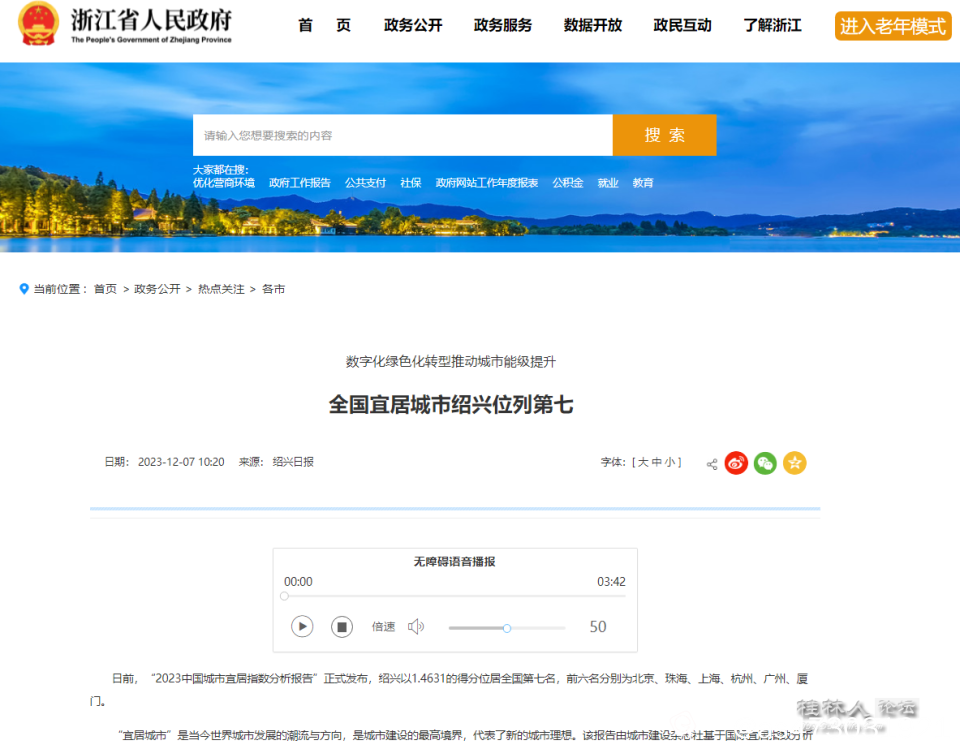Click the speaker volume icon in audio player
Viewport: 960px width, 749px height.
416,626
